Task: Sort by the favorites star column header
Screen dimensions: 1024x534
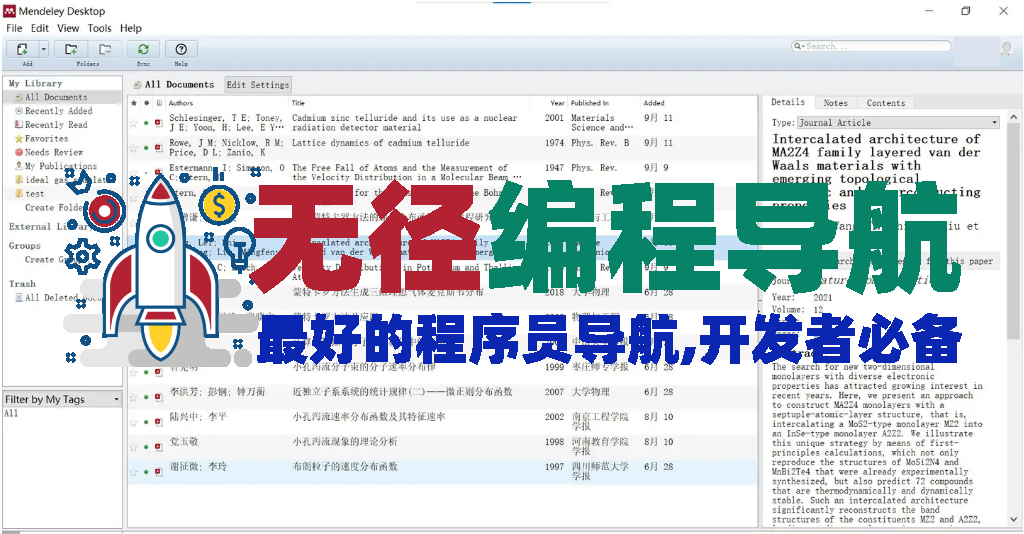Action: click(134, 103)
